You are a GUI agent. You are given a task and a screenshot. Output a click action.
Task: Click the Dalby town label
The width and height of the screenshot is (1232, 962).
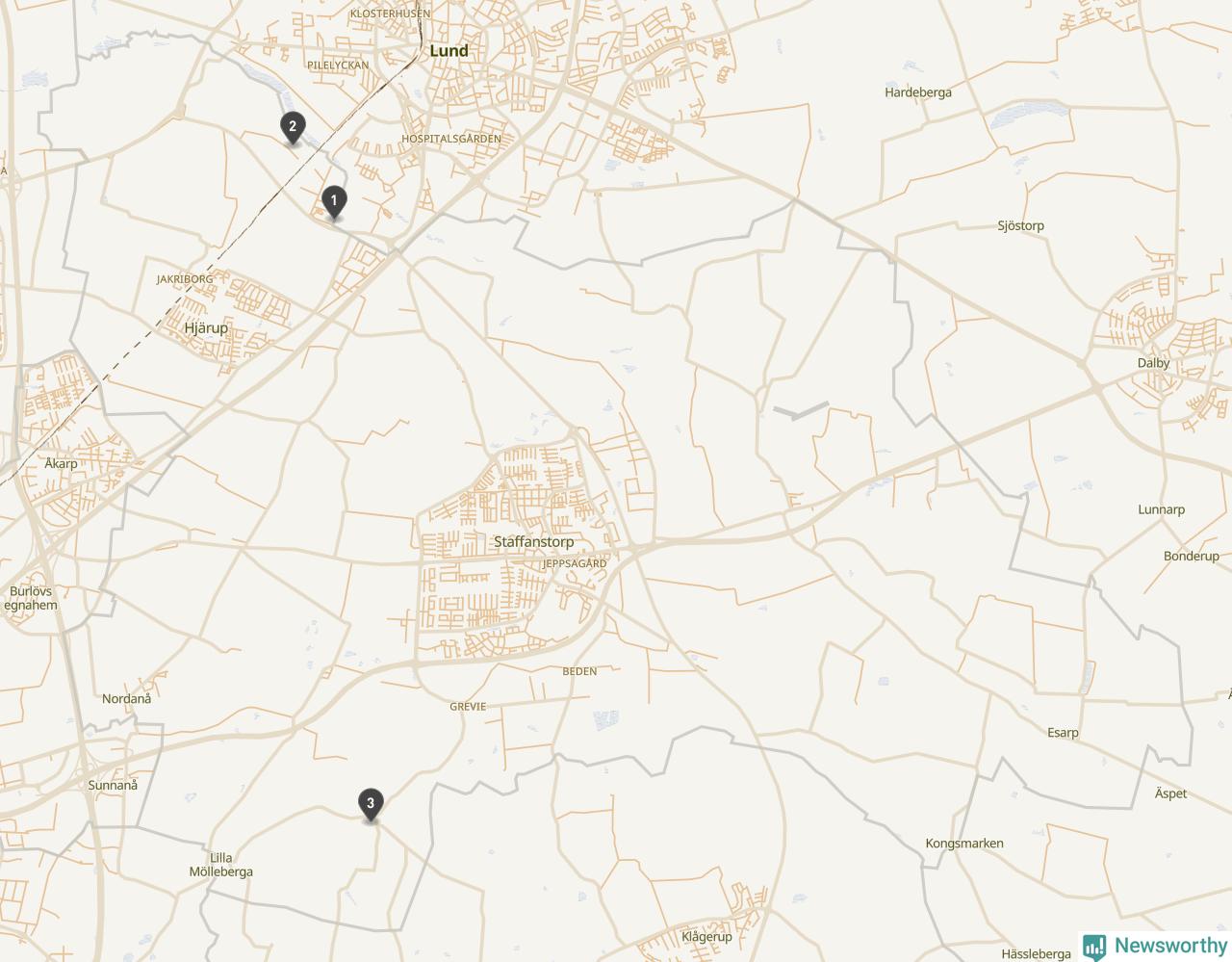click(x=1153, y=363)
